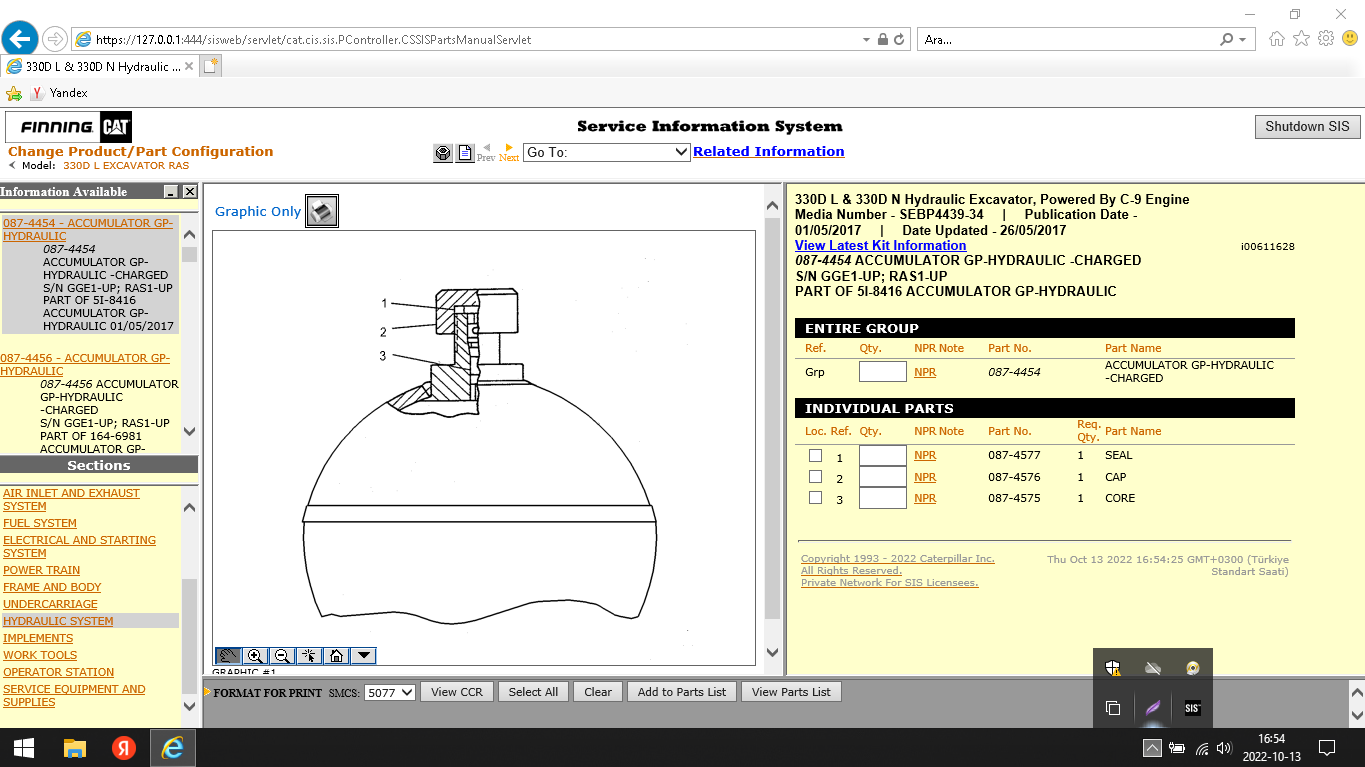Viewport: 1365px width, 767px height.
Task: Open the View Latest Kit Information link
Action: point(880,245)
